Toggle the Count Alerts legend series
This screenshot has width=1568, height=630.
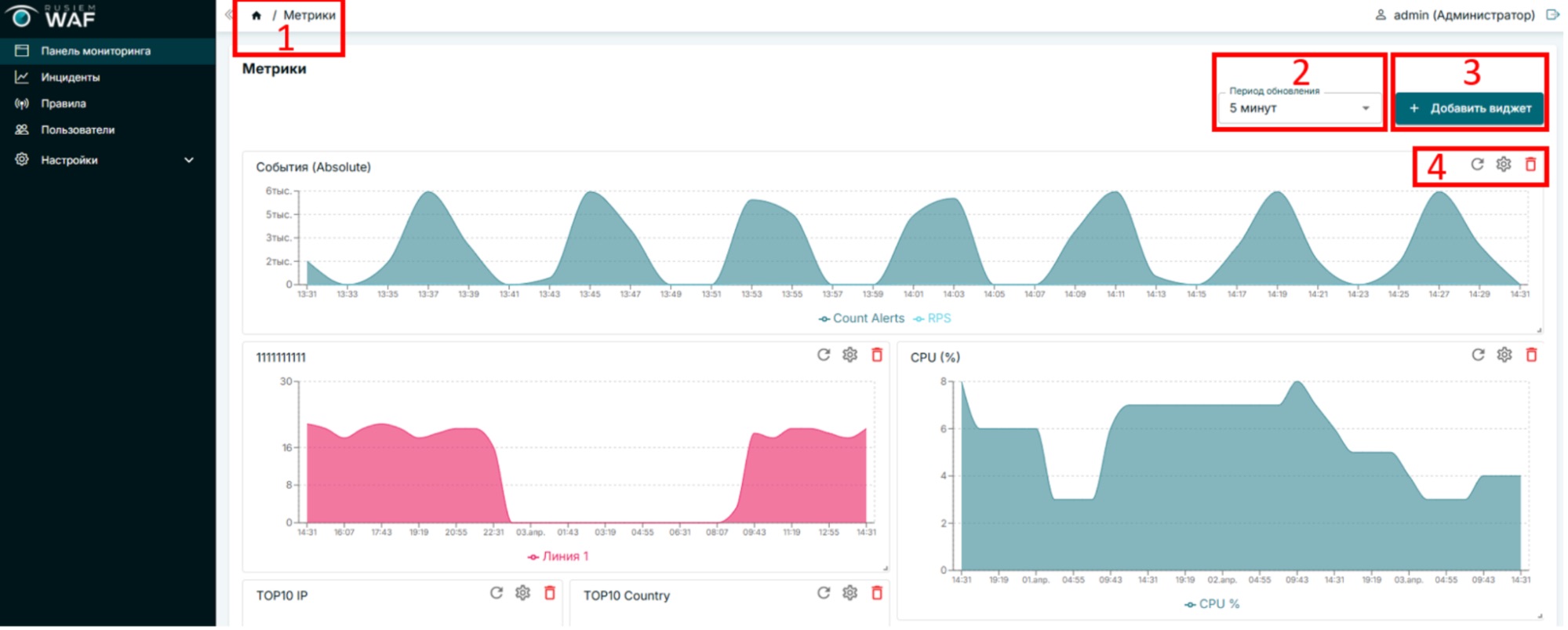861,319
